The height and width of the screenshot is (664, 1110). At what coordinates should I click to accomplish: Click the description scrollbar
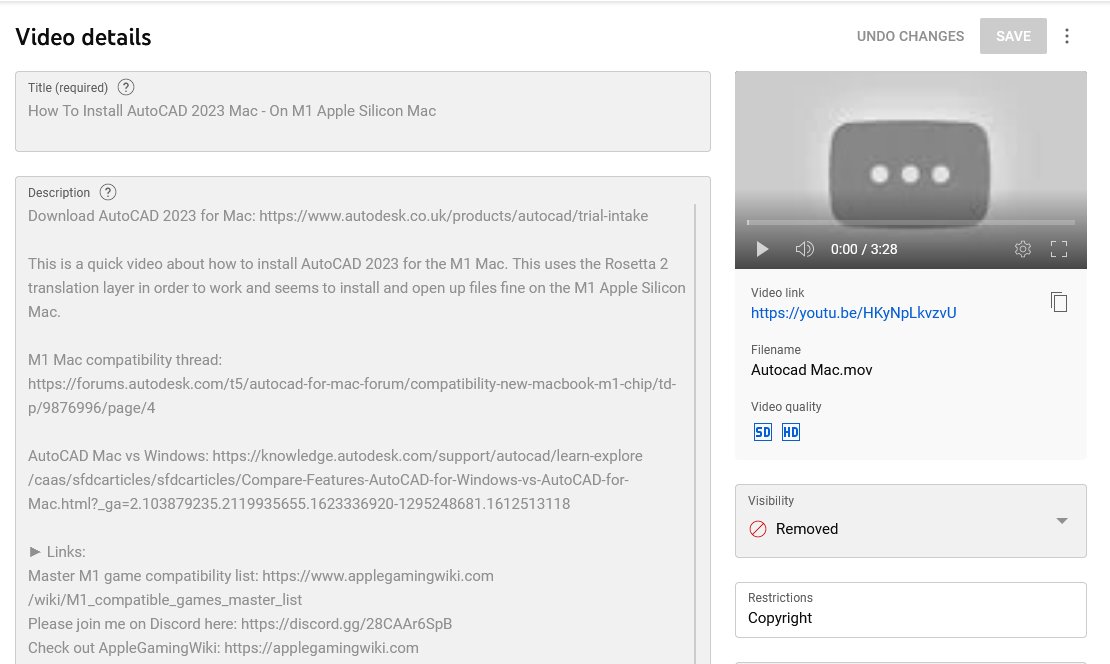(x=695, y=433)
